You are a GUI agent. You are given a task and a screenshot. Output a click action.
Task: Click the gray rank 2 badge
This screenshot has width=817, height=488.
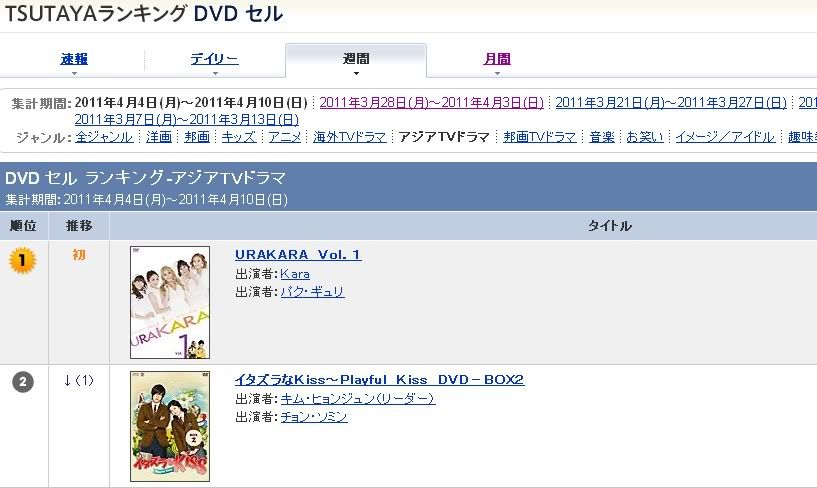click(23, 382)
